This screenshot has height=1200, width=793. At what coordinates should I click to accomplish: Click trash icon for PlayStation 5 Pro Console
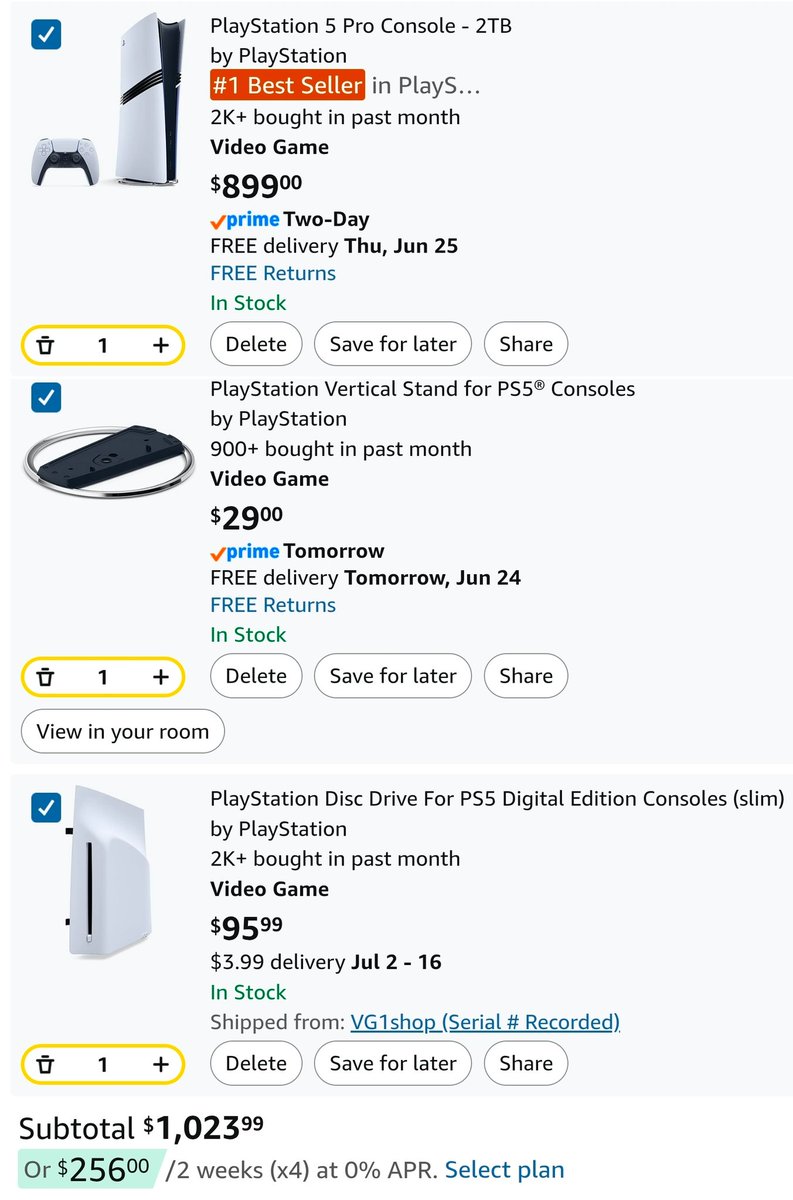pos(45,345)
